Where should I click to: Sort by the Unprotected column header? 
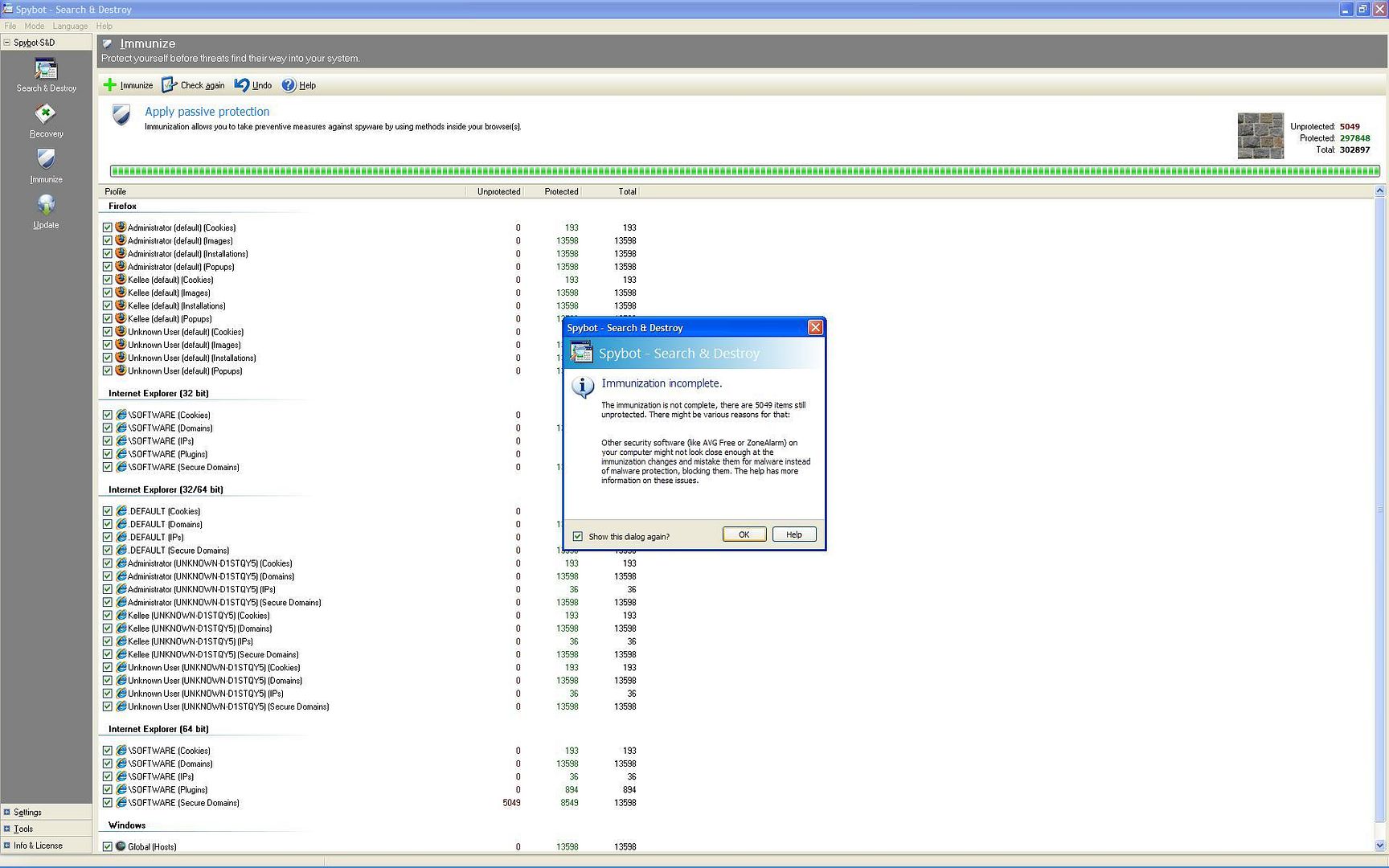click(494, 191)
